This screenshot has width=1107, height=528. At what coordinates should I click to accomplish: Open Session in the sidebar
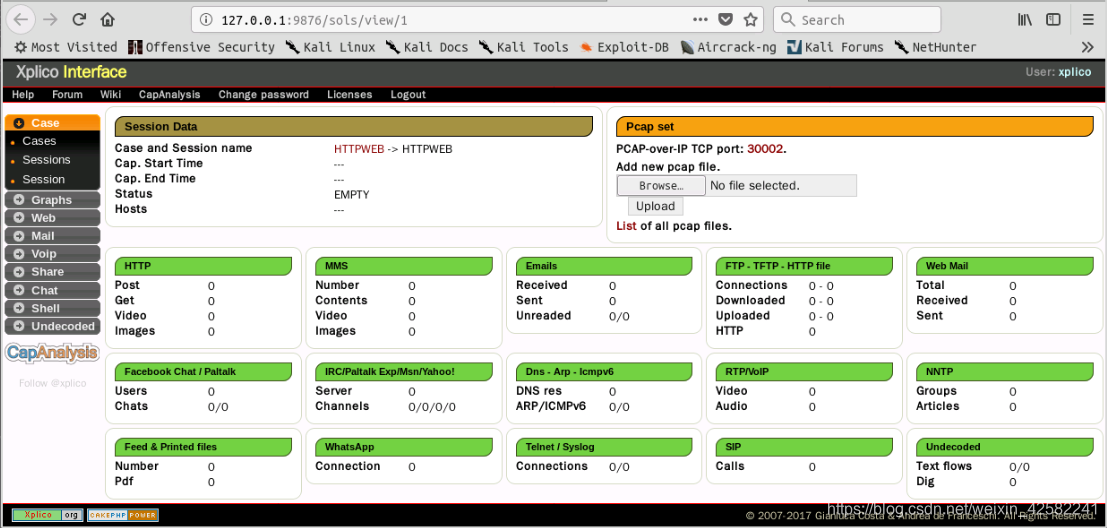pos(43,179)
